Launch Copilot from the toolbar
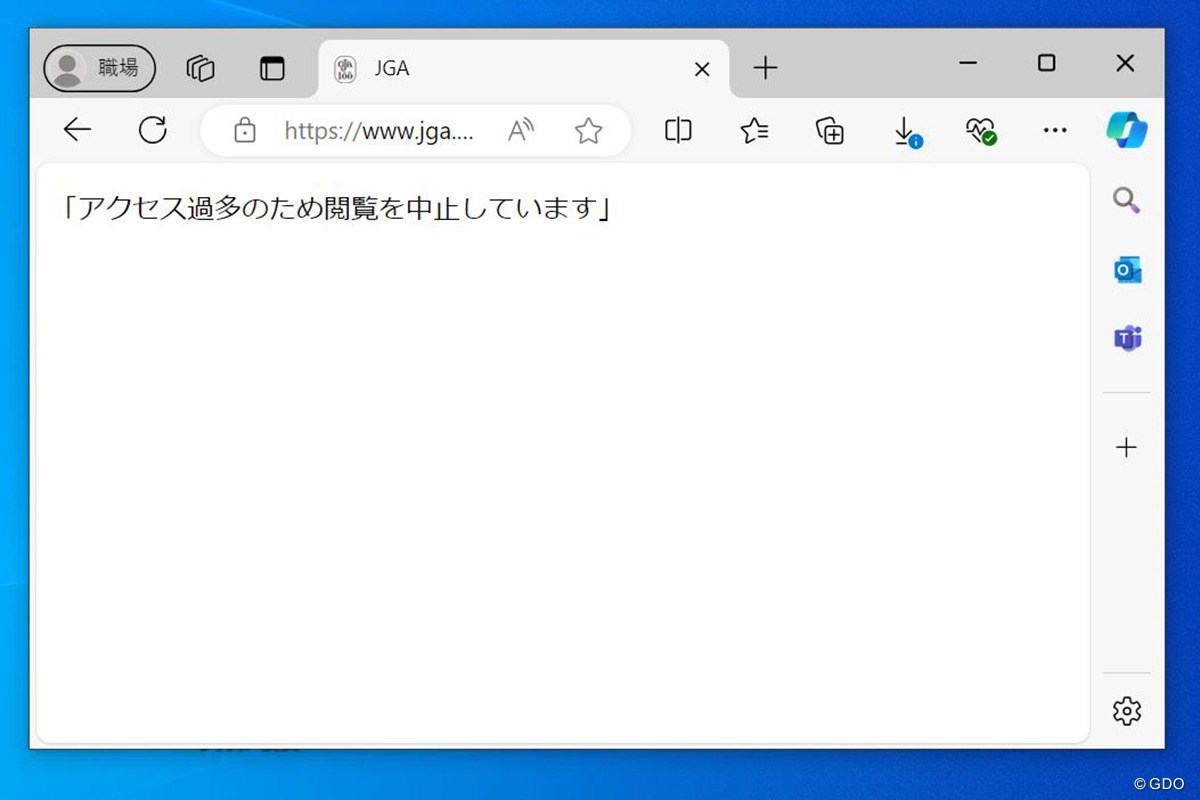 coord(1127,130)
